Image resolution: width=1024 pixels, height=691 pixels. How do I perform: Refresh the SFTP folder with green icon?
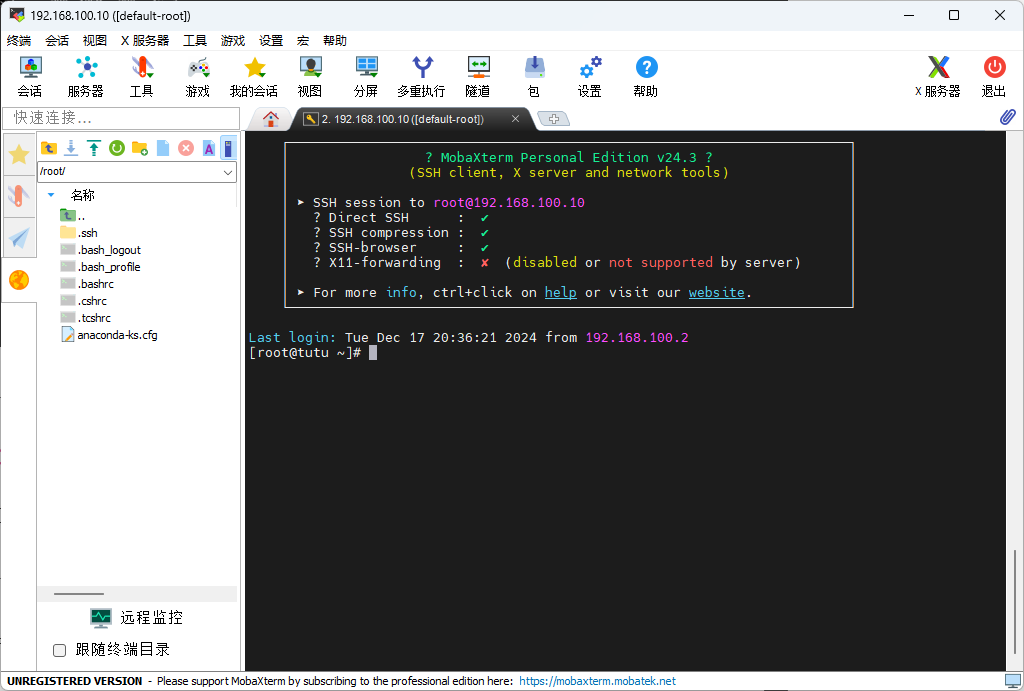pos(117,148)
